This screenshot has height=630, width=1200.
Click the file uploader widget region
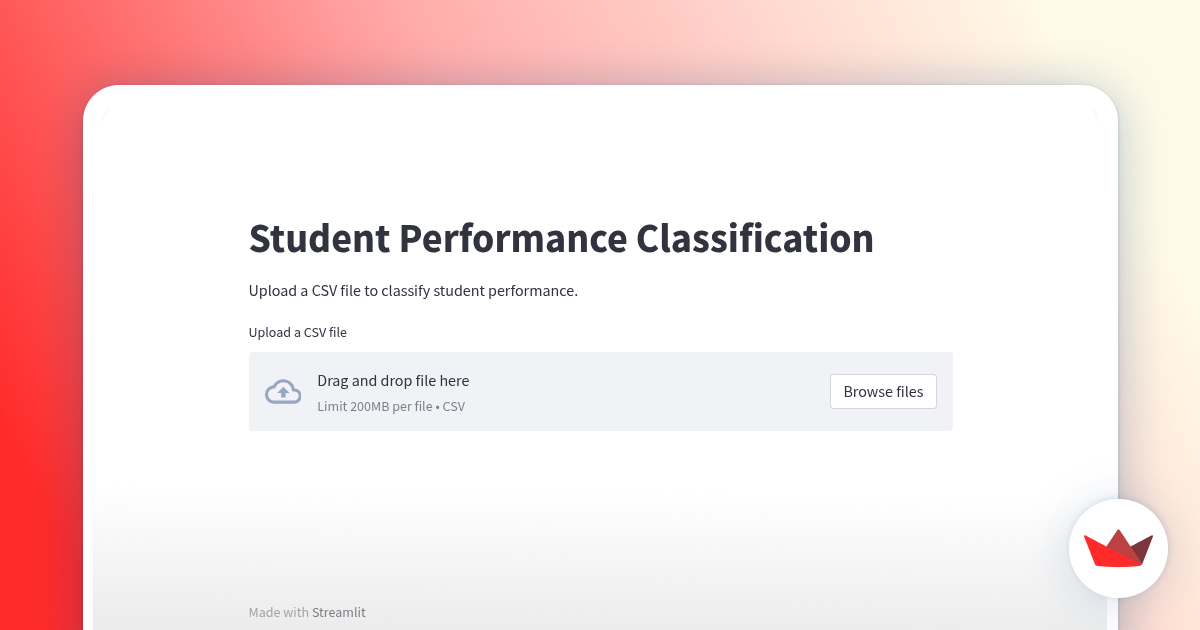tap(600, 391)
